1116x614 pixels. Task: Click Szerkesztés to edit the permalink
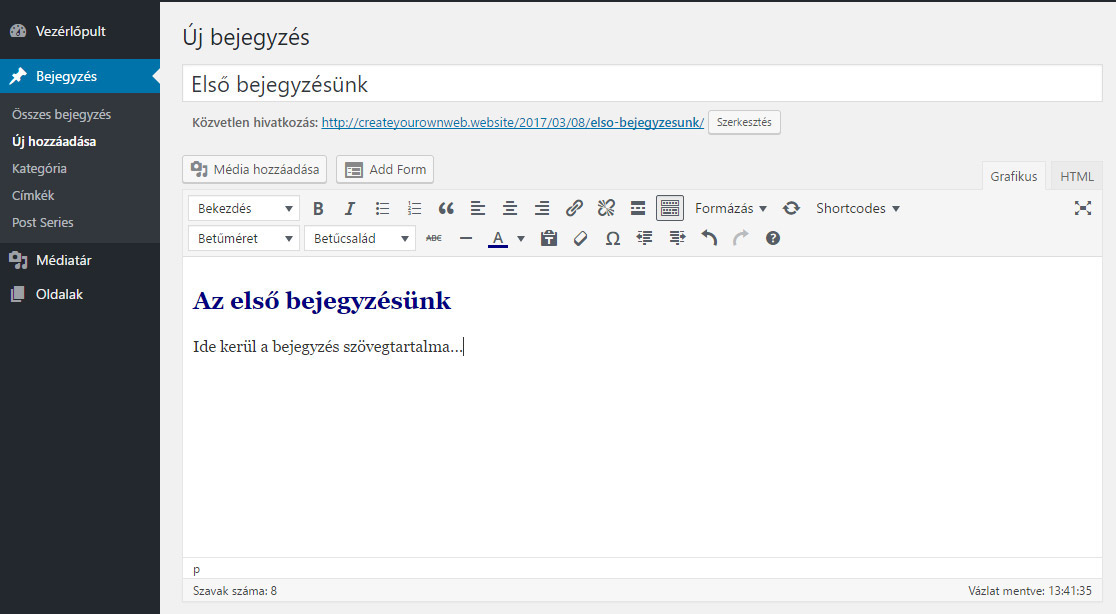coord(744,122)
